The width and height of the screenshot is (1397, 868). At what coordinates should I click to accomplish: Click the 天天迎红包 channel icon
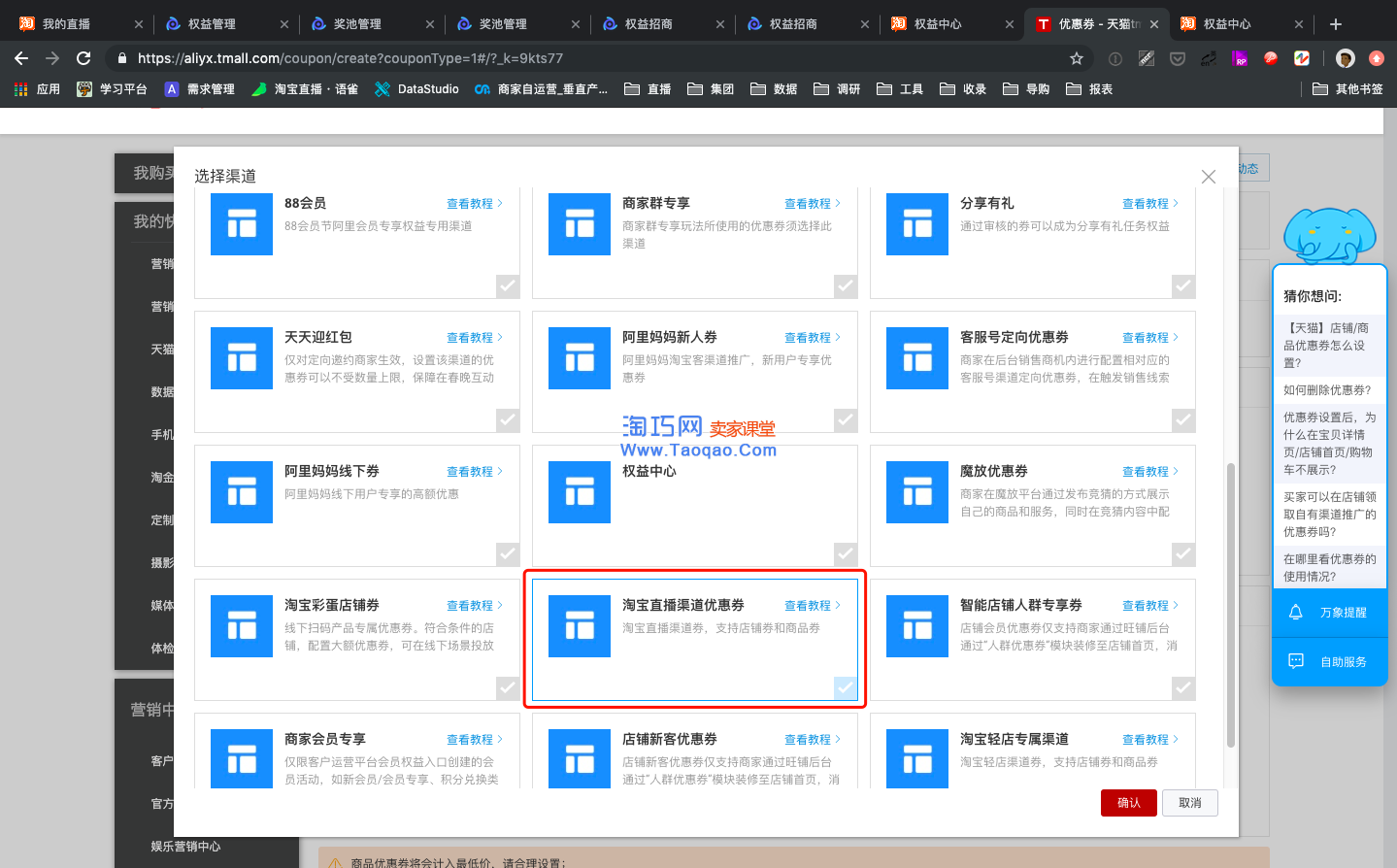[x=242, y=358]
